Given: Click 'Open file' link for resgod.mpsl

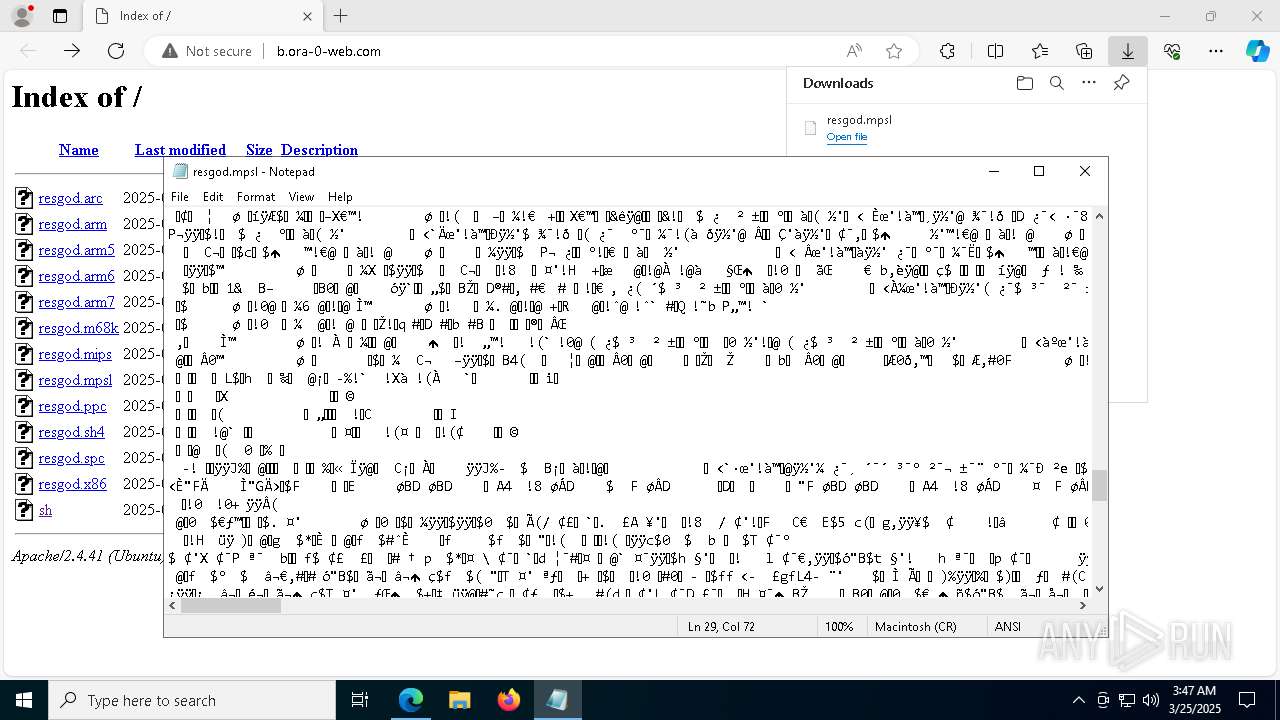Looking at the screenshot, I should click(x=847, y=137).
